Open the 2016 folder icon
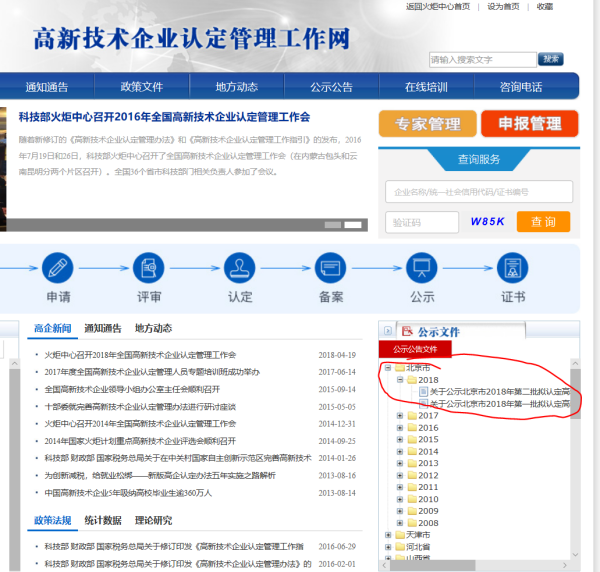The width and height of the screenshot is (600, 572). pyautogui.click(x=412, y=427)
